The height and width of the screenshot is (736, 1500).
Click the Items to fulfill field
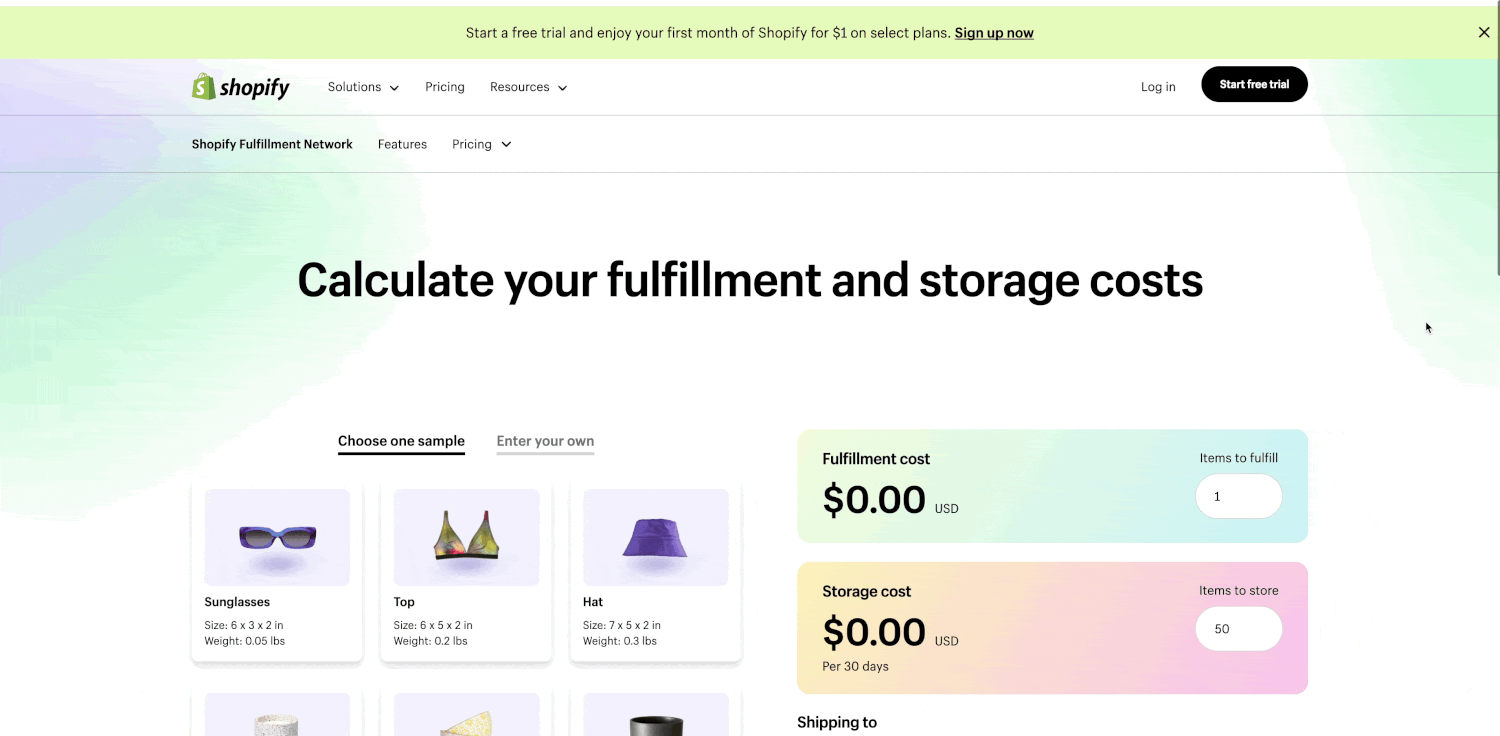click(x=1239, y=496)
